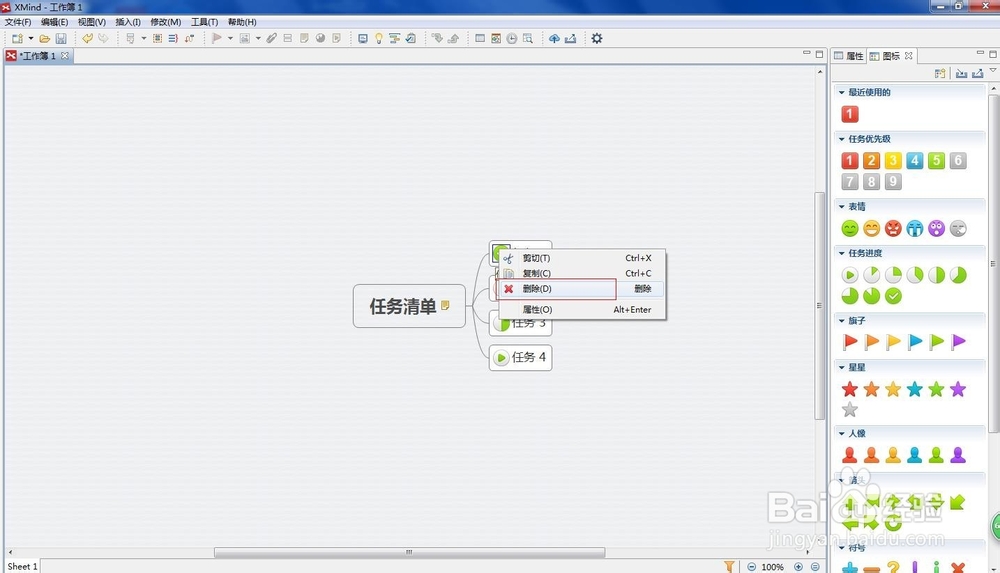
Task: Click the gear settings toolbar icon
Action: [x=596, y=38]
